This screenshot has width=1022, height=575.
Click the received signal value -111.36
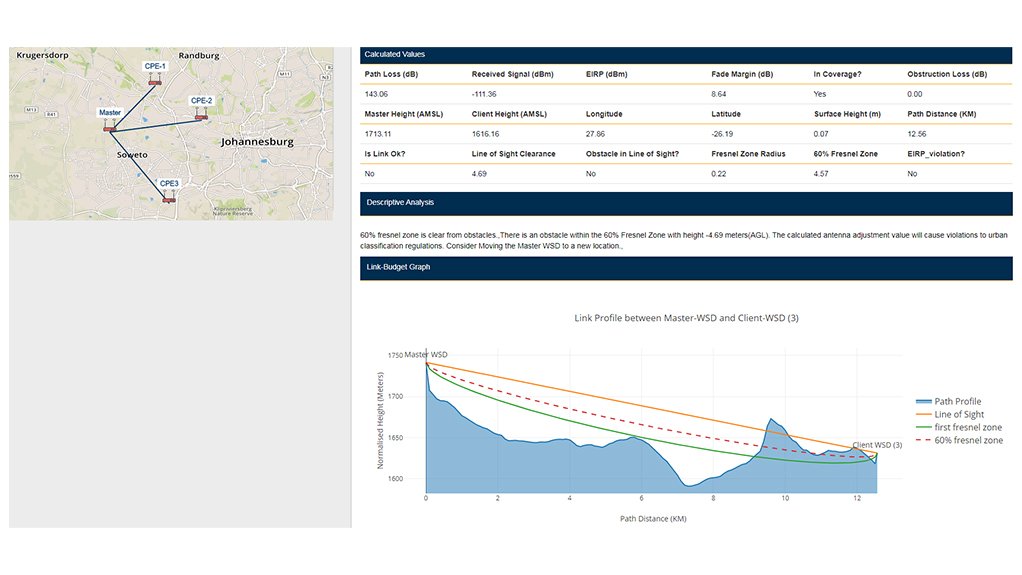(x=484, y=95)
